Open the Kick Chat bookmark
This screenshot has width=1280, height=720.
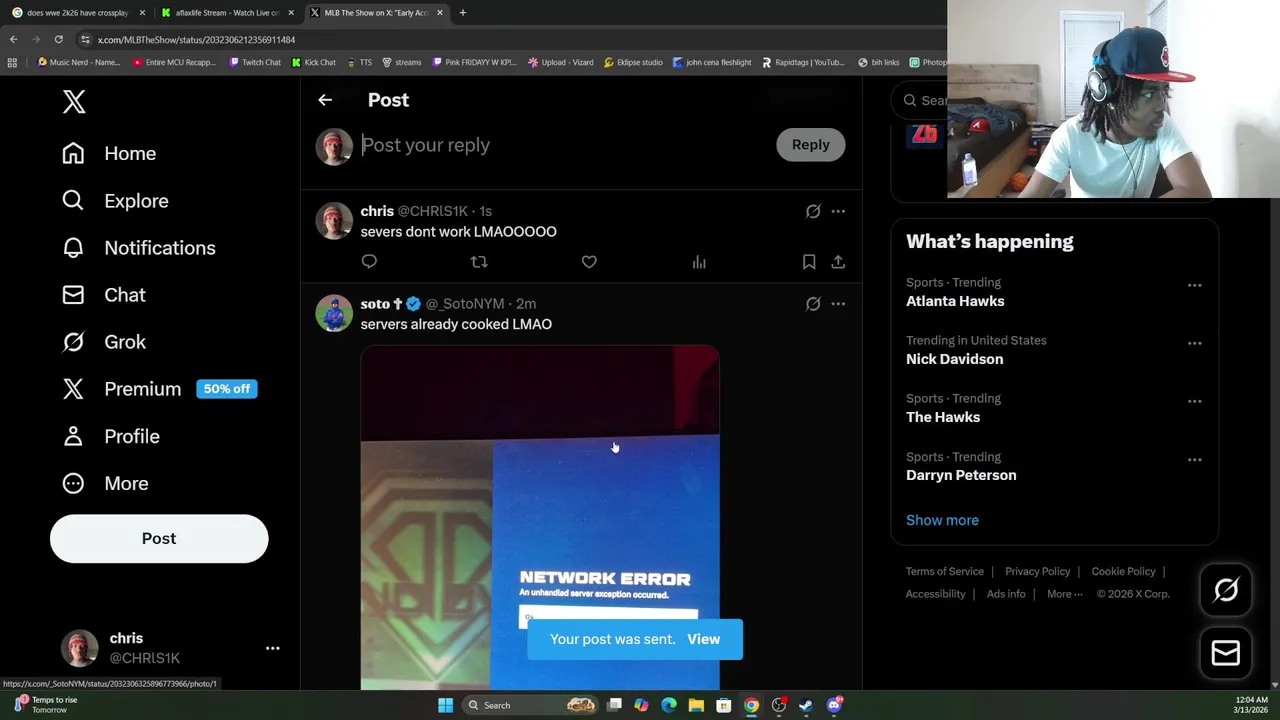314,62
